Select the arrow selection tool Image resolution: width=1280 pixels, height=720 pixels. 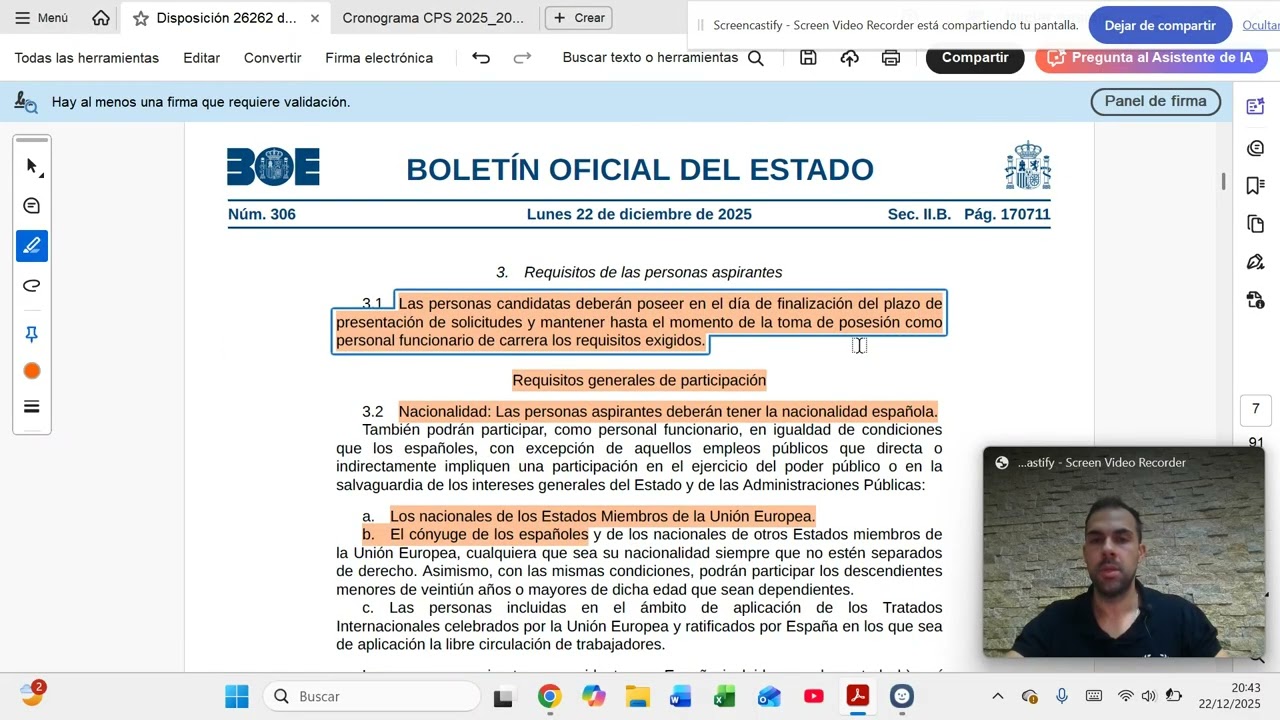point(32,166)
